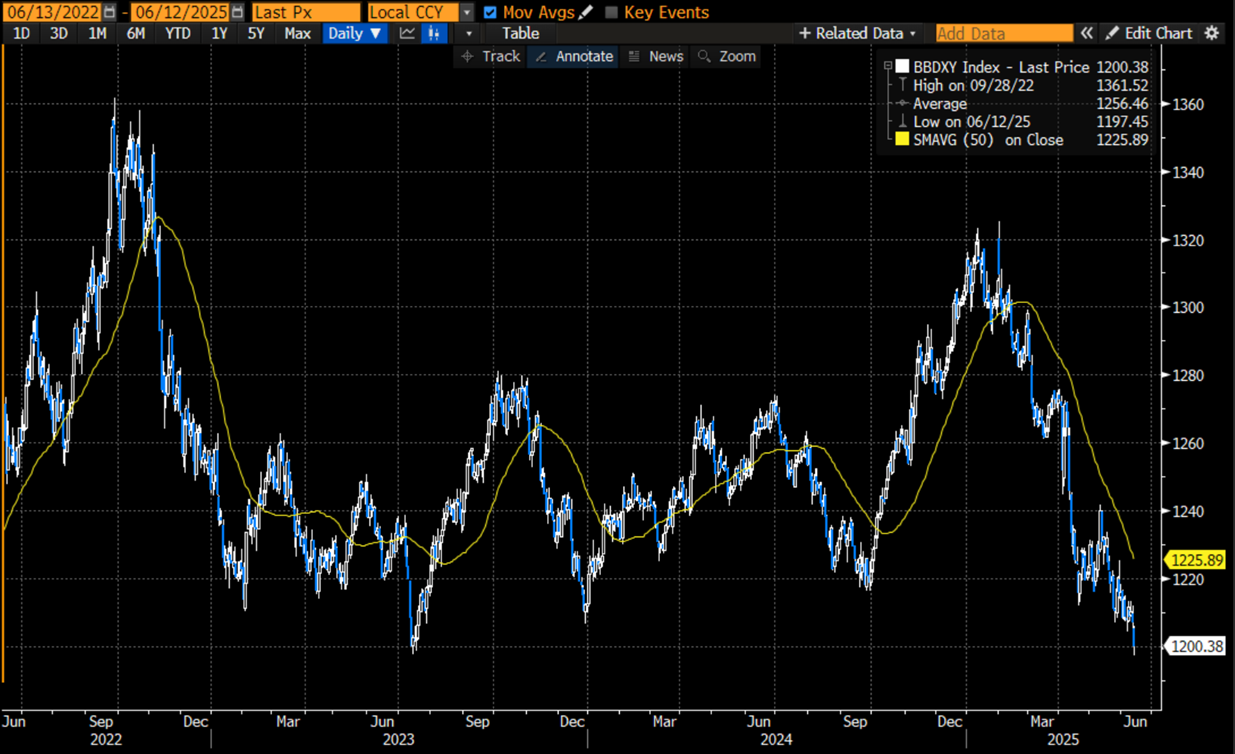
Task: Collapse the BBDXY Index legend entry
Action: point(887,65)
